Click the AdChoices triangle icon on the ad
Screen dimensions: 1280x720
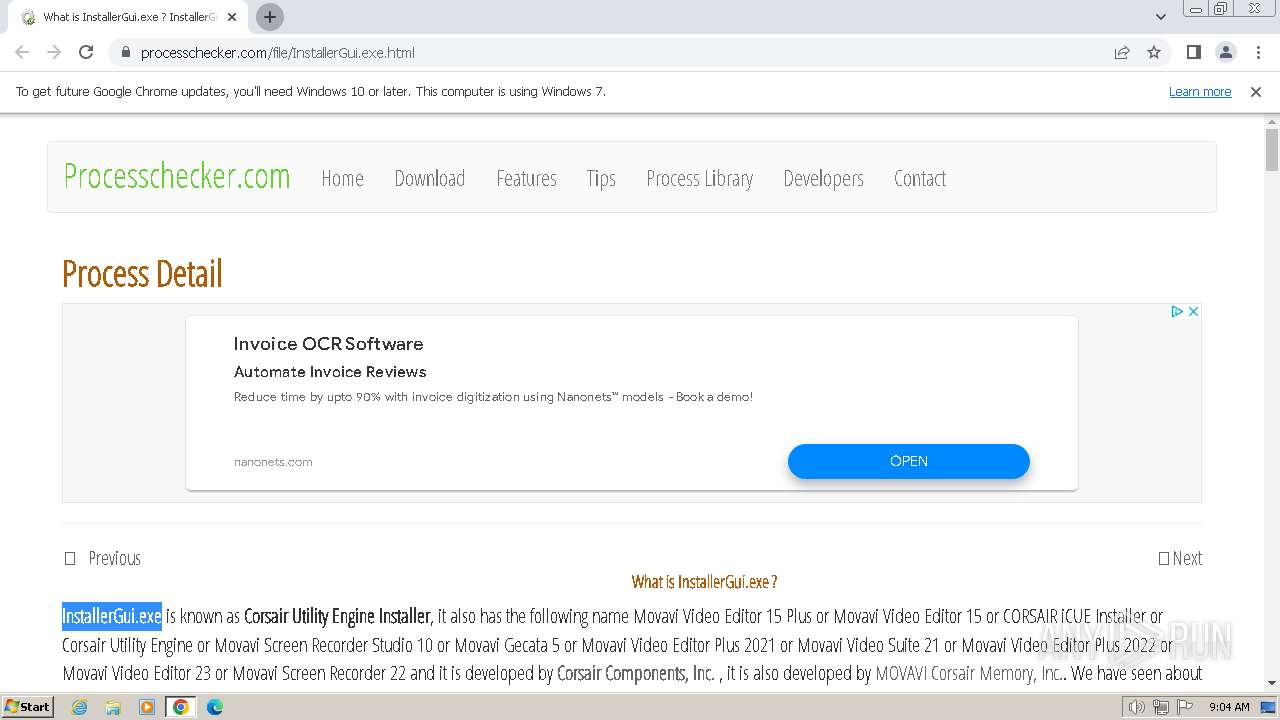(x=1177, y=312)
